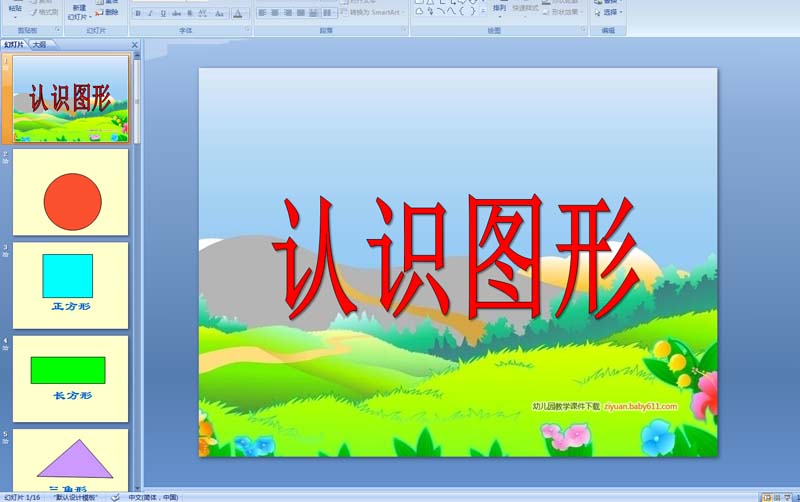800x502 pixels.
Task: Toggle italic formatting
Action: pyautogui.click(x=151, y=13)
